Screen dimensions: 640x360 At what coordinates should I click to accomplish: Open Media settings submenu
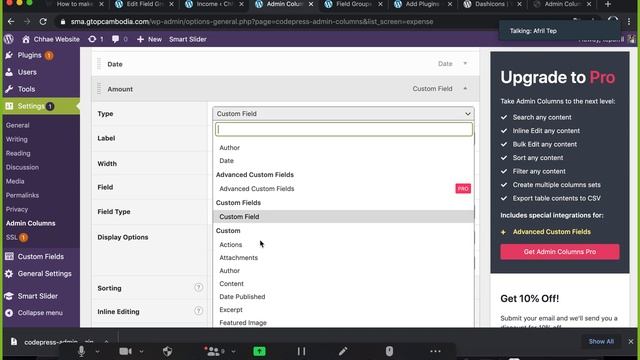coord(15,181)
